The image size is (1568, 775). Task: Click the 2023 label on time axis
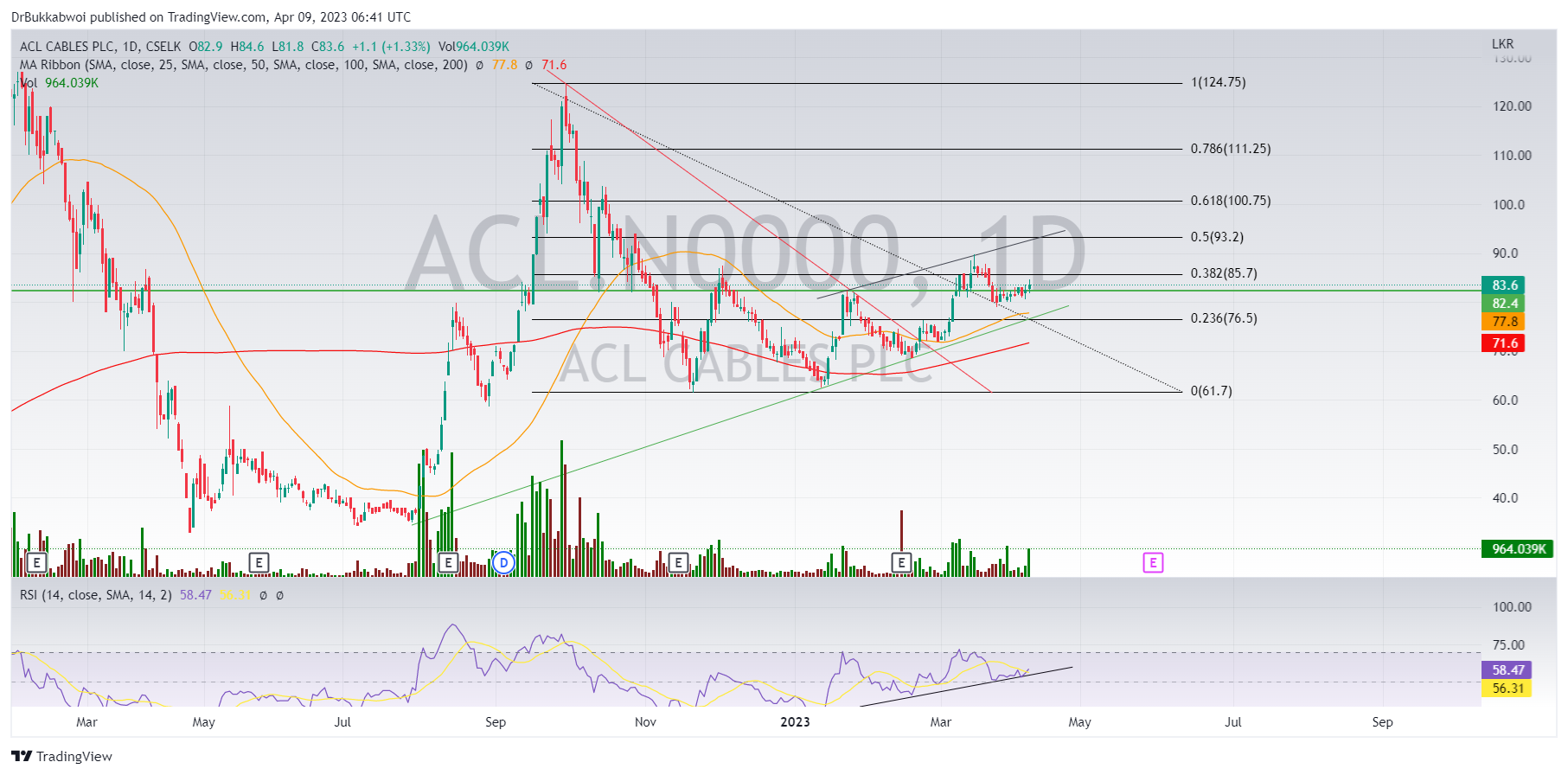[795, 722]
